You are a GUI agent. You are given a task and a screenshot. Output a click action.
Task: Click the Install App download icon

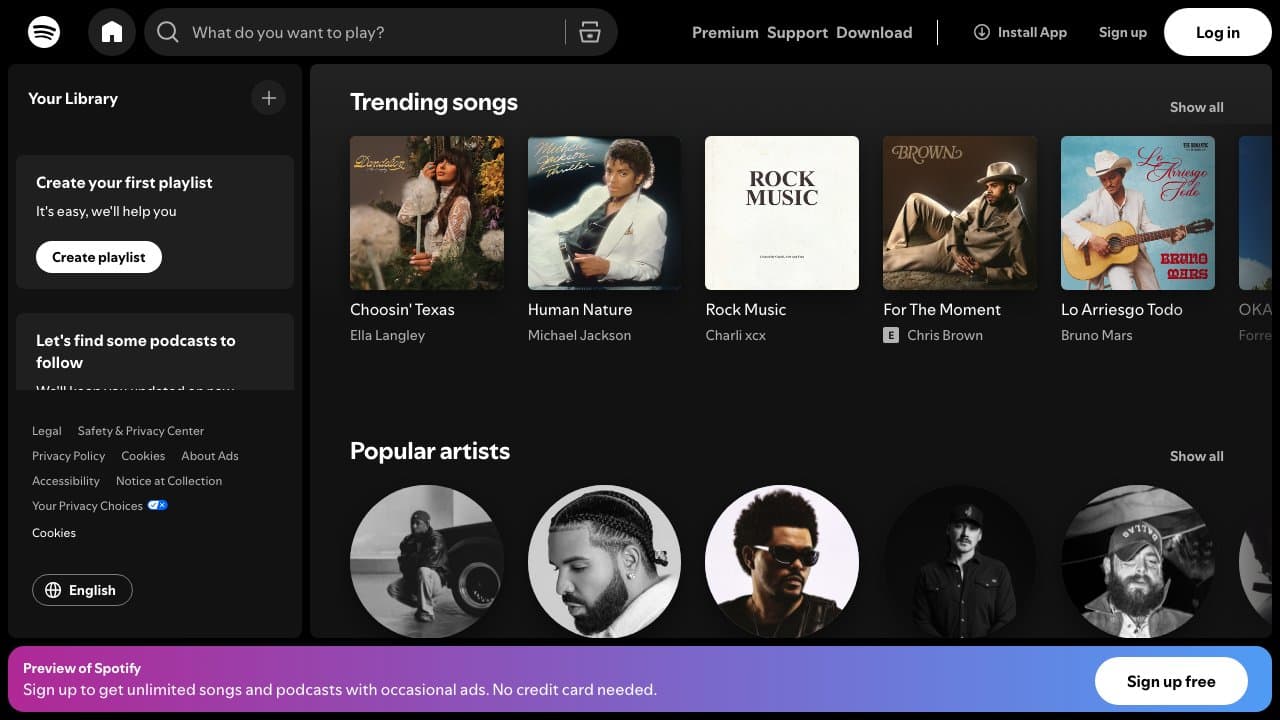coord(982,32)
